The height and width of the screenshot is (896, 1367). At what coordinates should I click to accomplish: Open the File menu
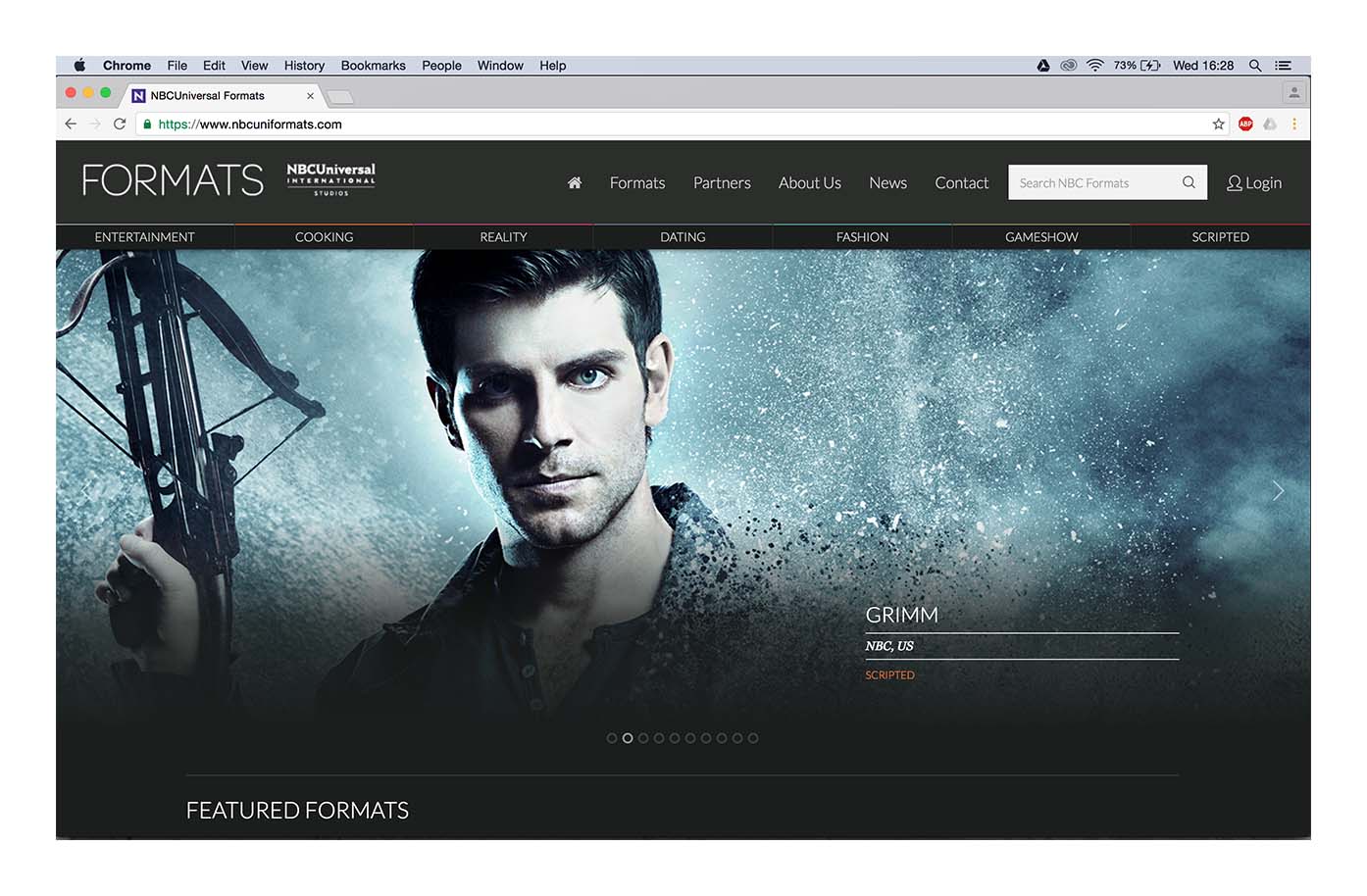click(177, 66)
